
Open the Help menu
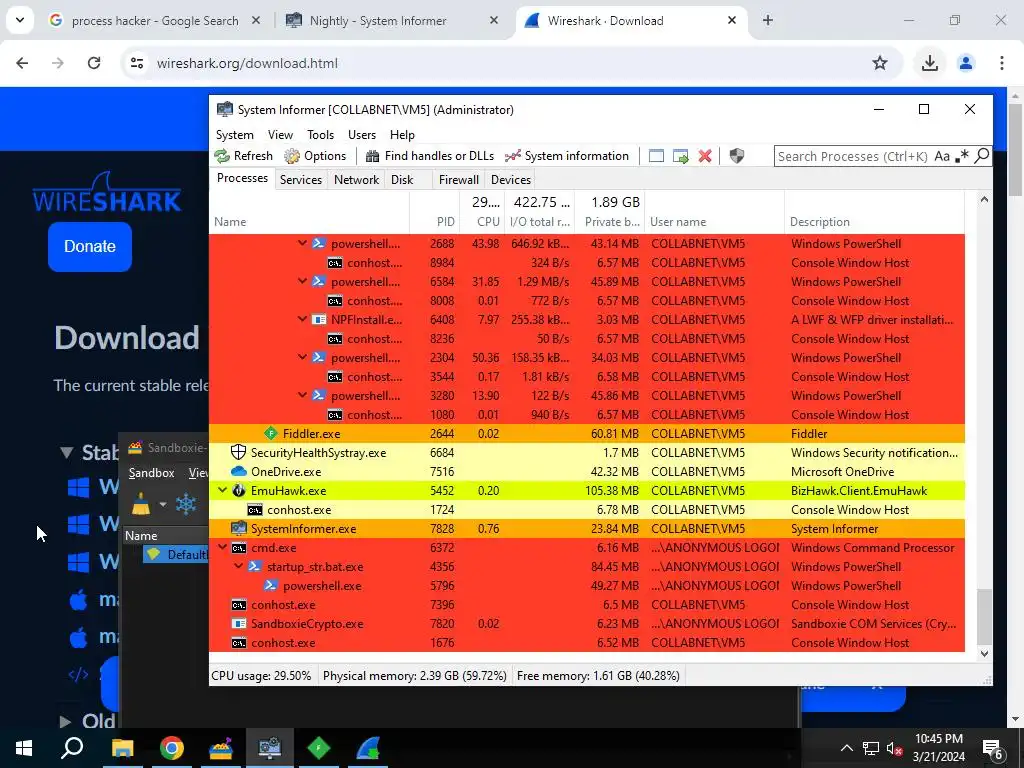402,135
